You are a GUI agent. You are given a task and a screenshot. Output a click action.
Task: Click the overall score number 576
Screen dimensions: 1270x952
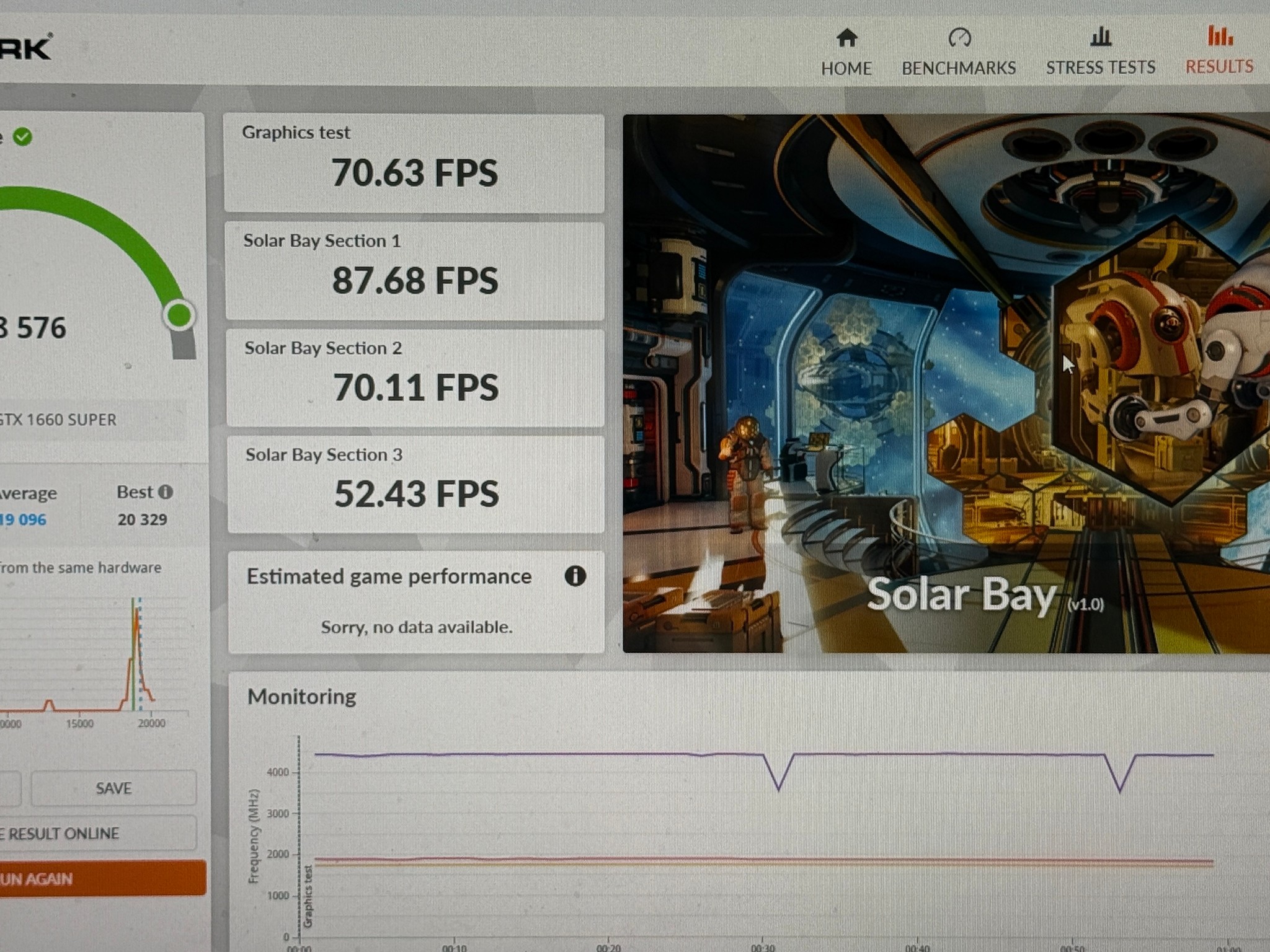tap(33, 327)
